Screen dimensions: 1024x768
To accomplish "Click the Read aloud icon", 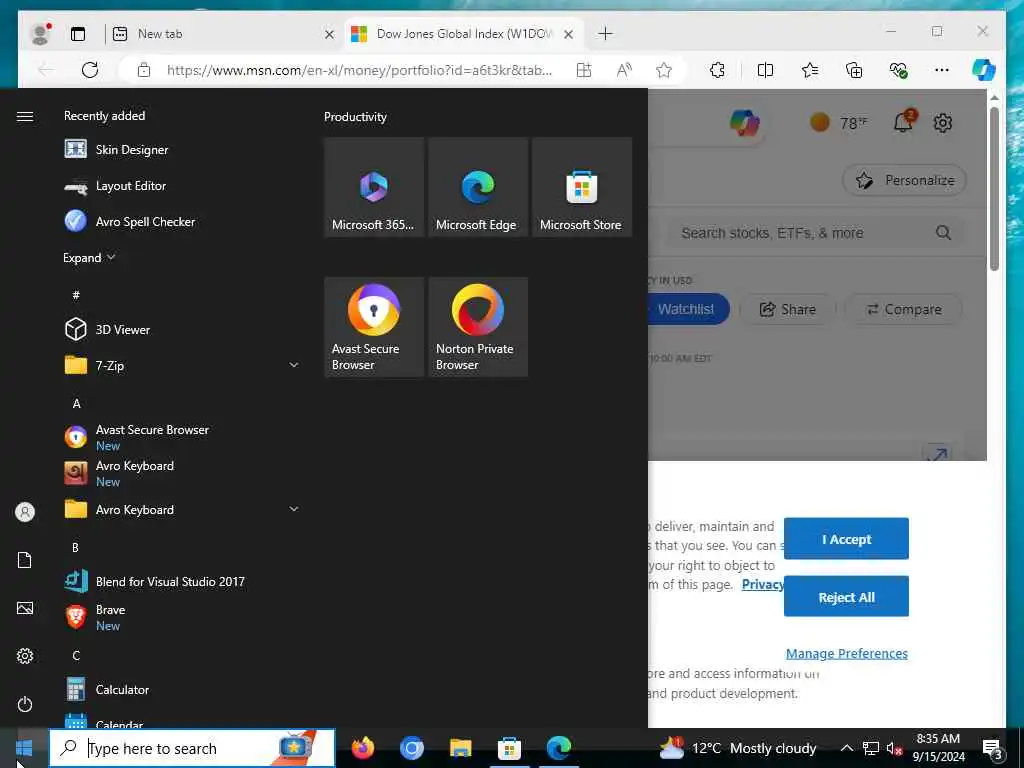I will (x=624, y=70).
